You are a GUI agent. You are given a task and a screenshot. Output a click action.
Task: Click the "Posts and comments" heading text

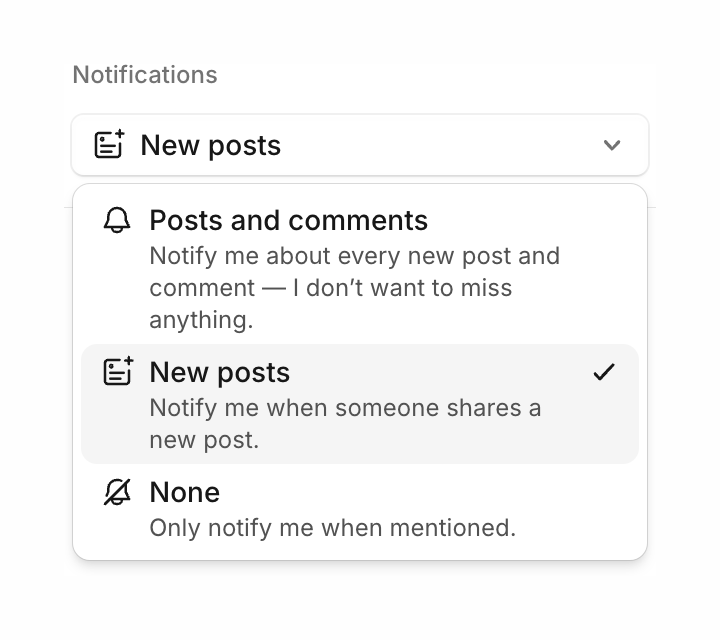coord(288,220)
